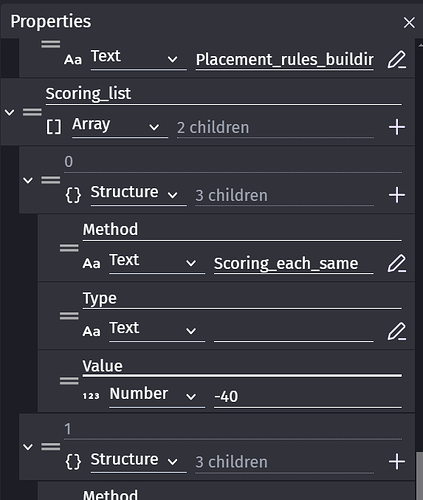Click the Aa text icon in Type row
The height and width of the screenshot is (500, 423).
click(91, 332)
